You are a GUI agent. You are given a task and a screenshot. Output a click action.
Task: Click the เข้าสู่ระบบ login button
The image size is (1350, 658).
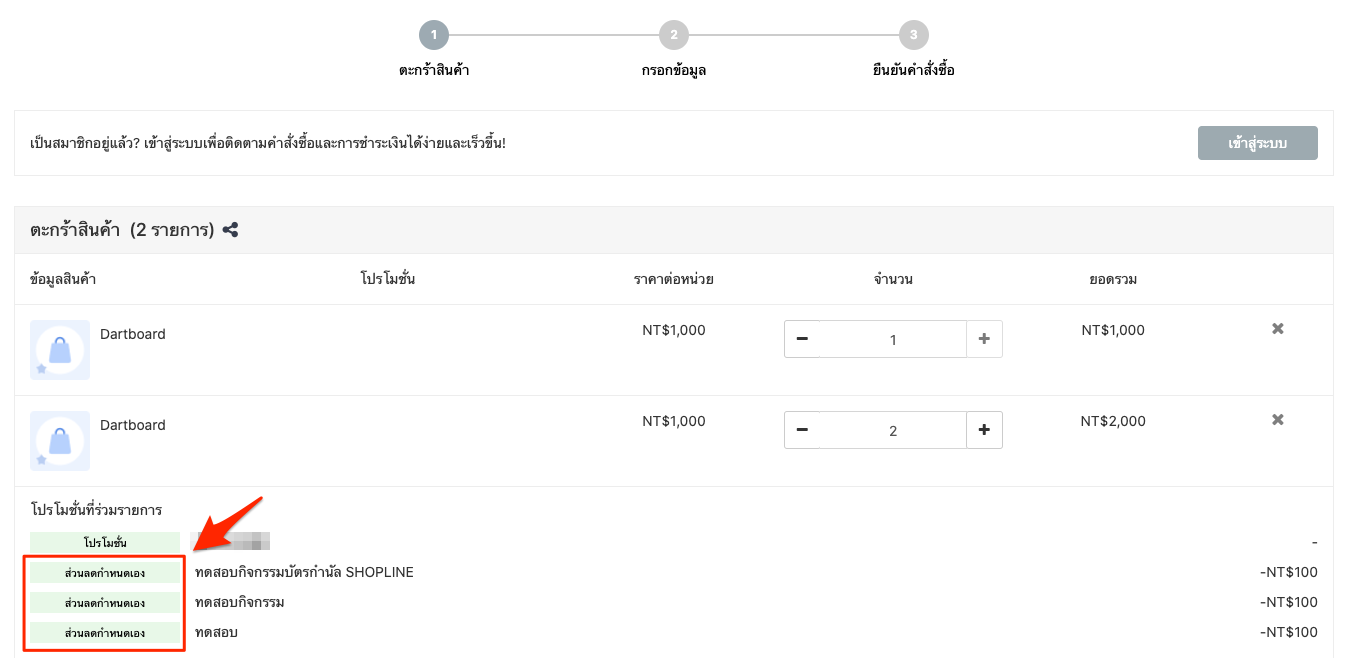[x=1257, y=143]
